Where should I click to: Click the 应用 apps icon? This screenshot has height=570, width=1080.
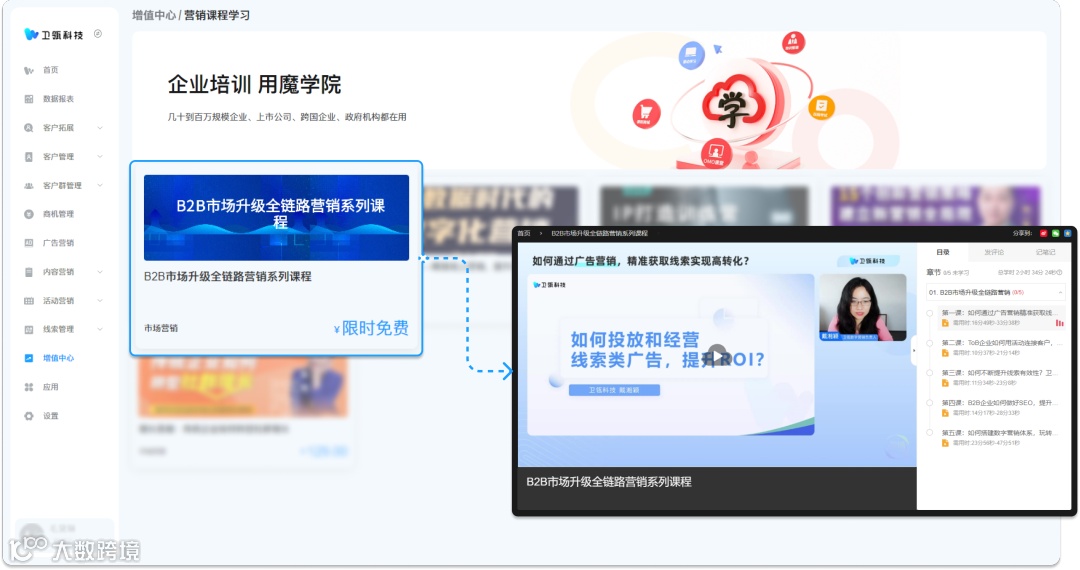point(29,387)
